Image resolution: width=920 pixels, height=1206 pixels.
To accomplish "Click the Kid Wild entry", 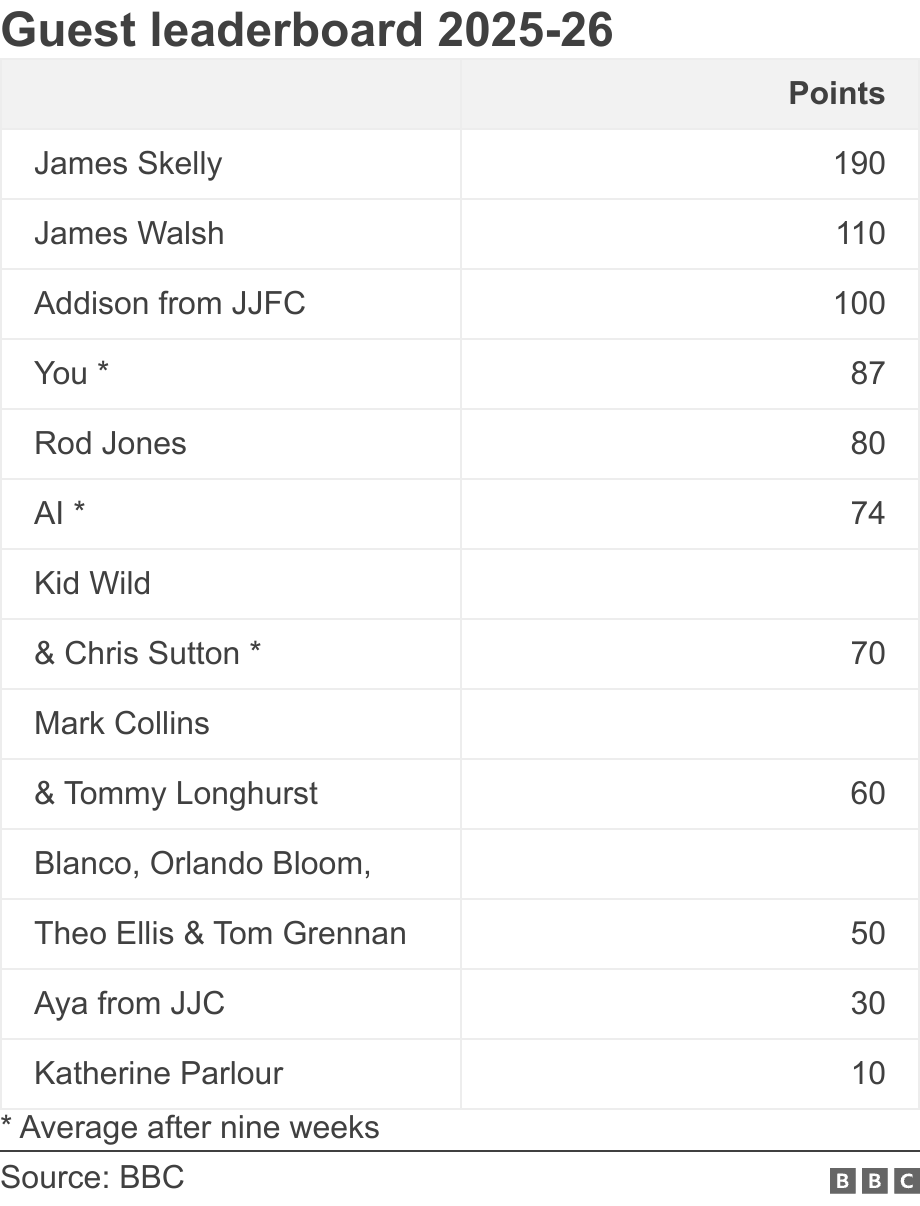I will click(92, 583).
